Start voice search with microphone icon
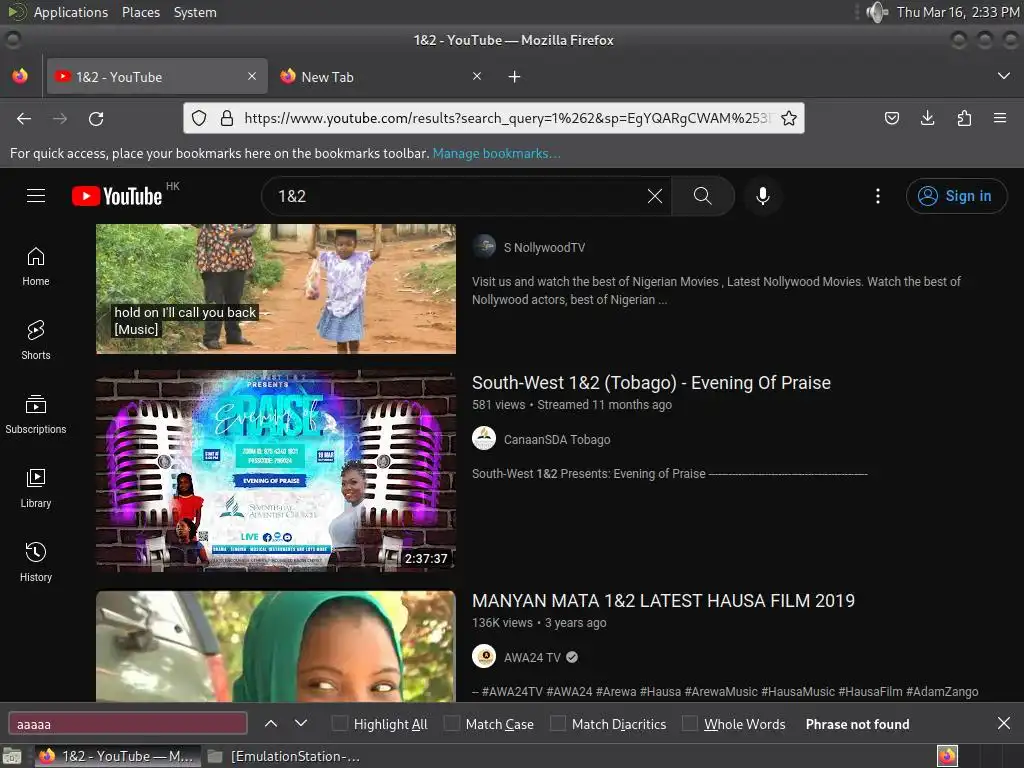 coord(763,196)
